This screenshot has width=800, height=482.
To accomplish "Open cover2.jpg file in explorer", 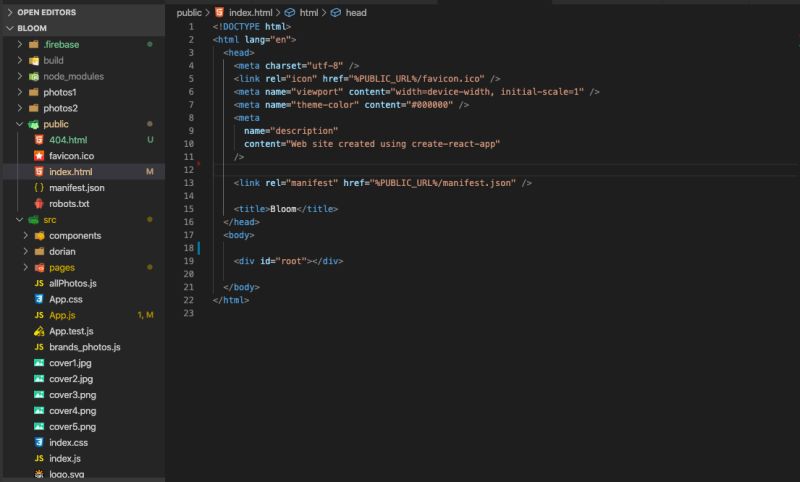I will pyautogui.click(x=71, y=378).
